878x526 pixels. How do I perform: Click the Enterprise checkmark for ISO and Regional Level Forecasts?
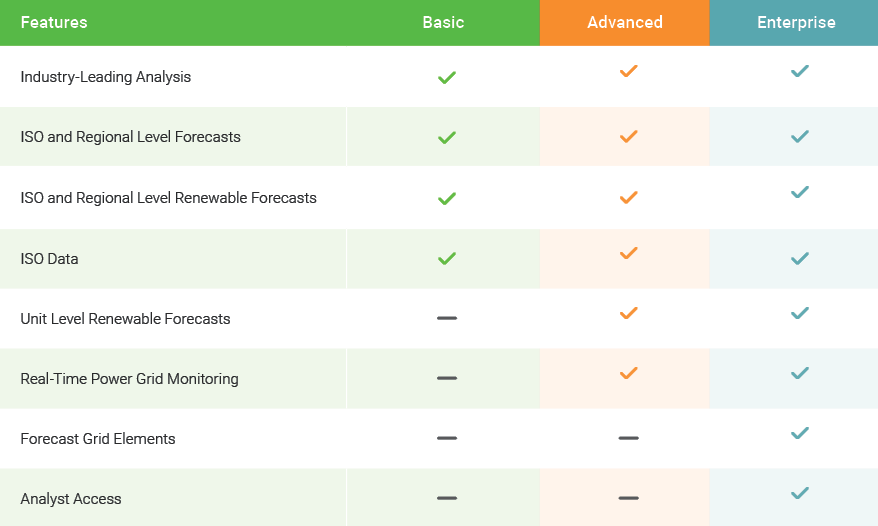click(x=800, y=137)
